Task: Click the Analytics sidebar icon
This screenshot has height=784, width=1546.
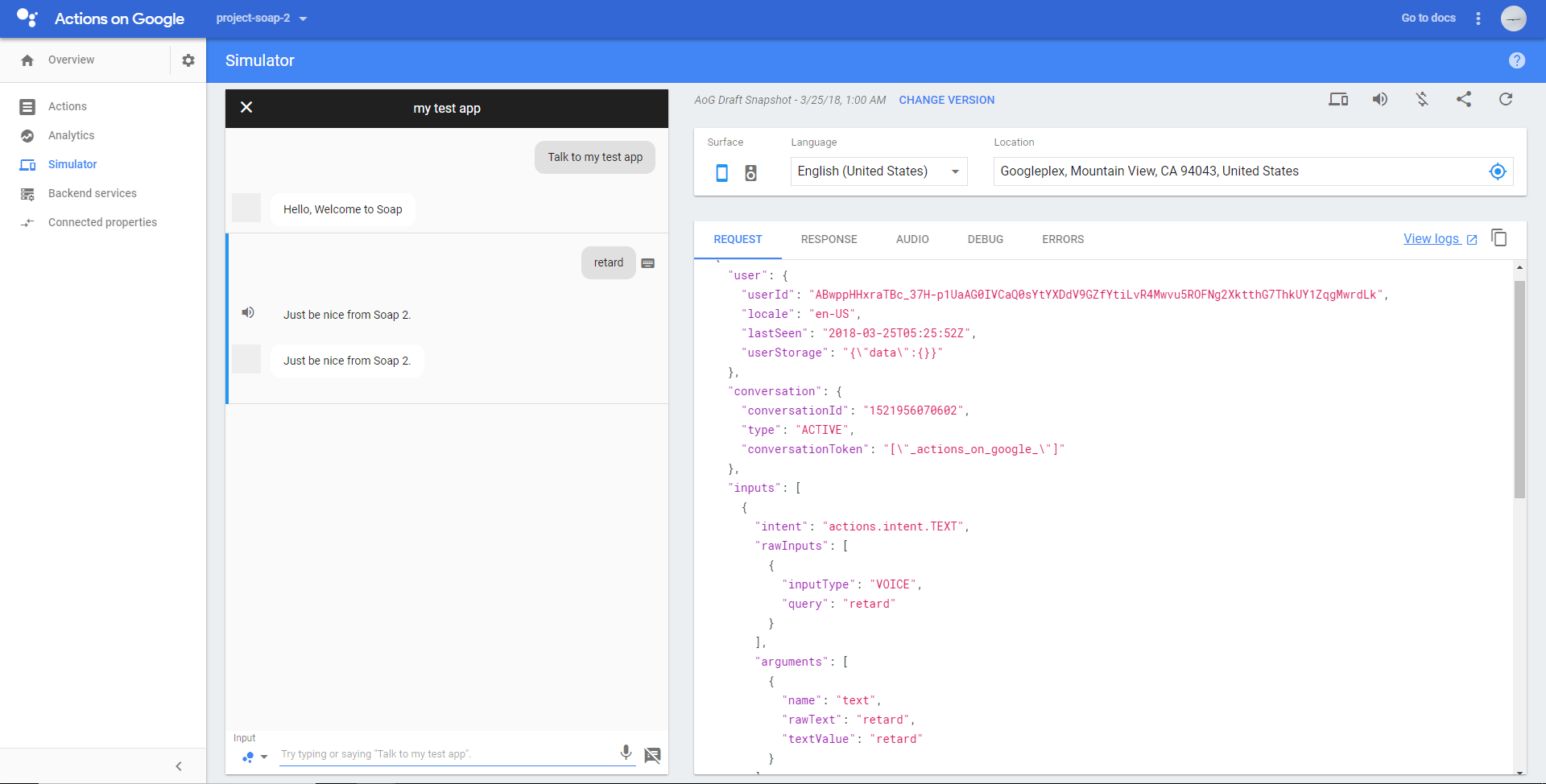Action: pos(27,136)
